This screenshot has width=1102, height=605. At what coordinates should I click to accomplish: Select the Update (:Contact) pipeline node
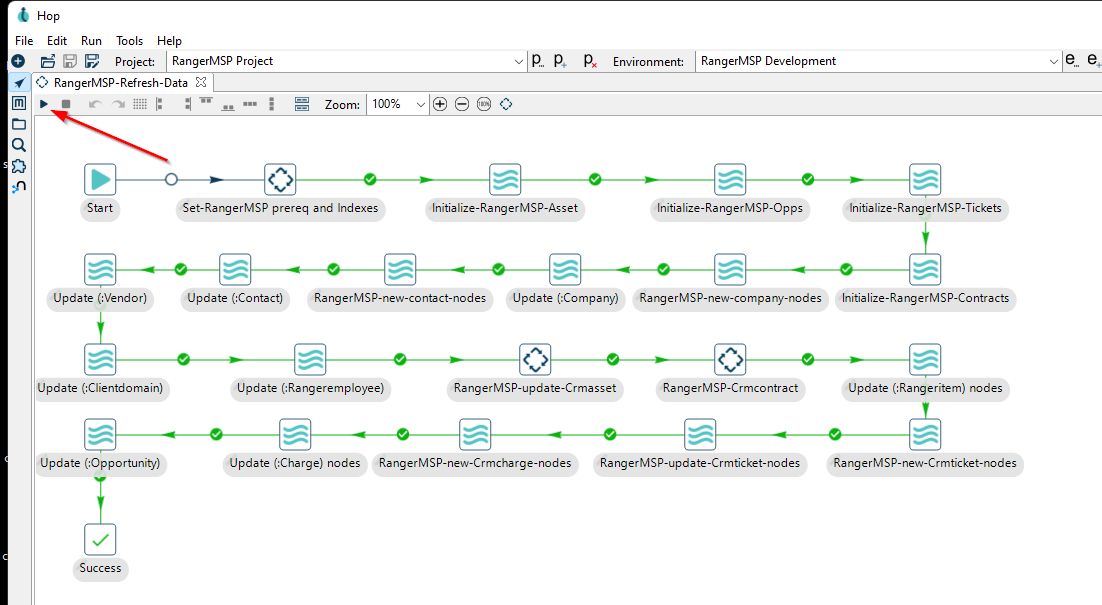(235, 270)
